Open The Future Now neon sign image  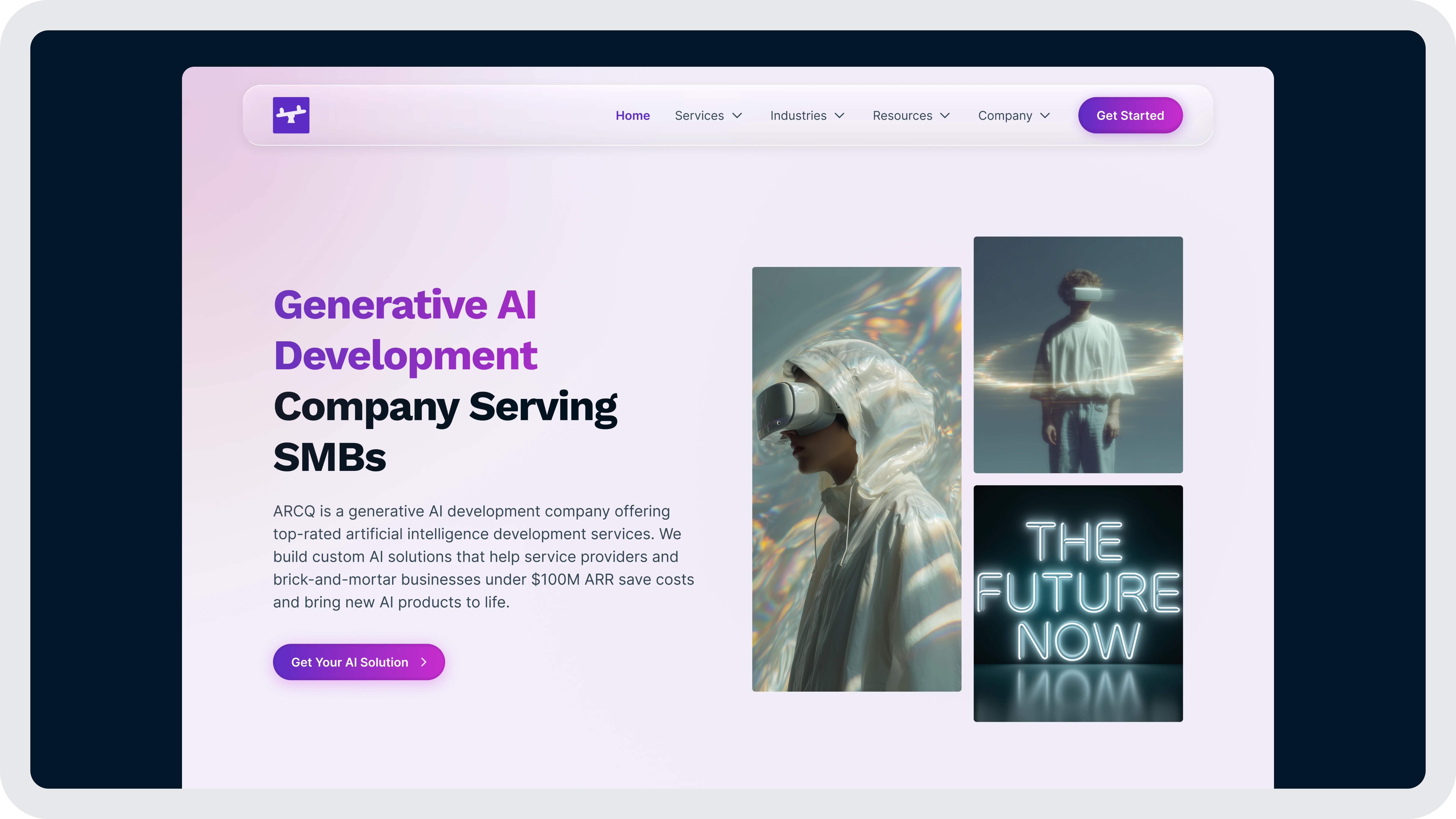(1078, 603)
